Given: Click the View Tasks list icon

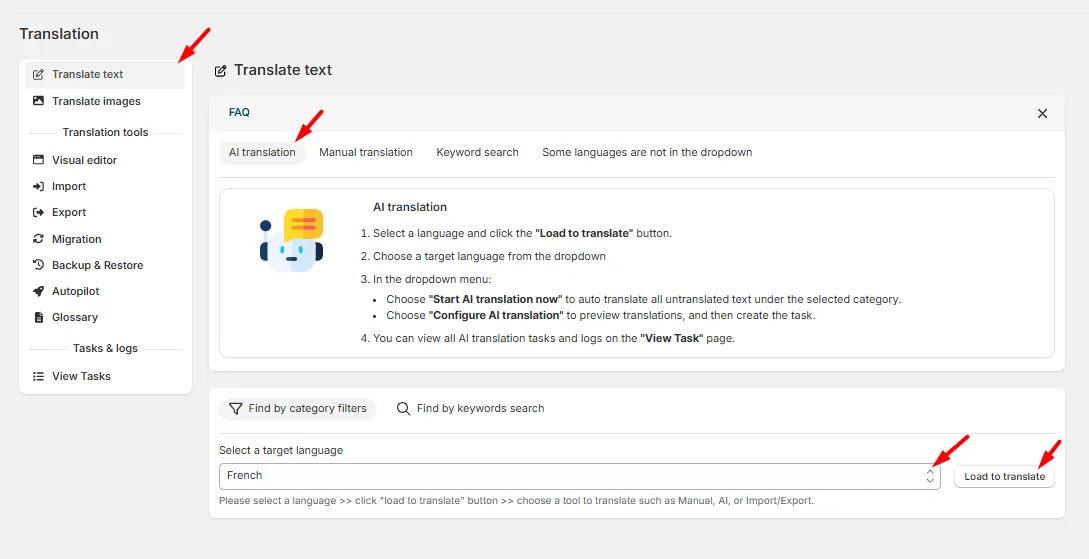Looking at the screenshot, I should pyautogui.click(x=38, y=376).
